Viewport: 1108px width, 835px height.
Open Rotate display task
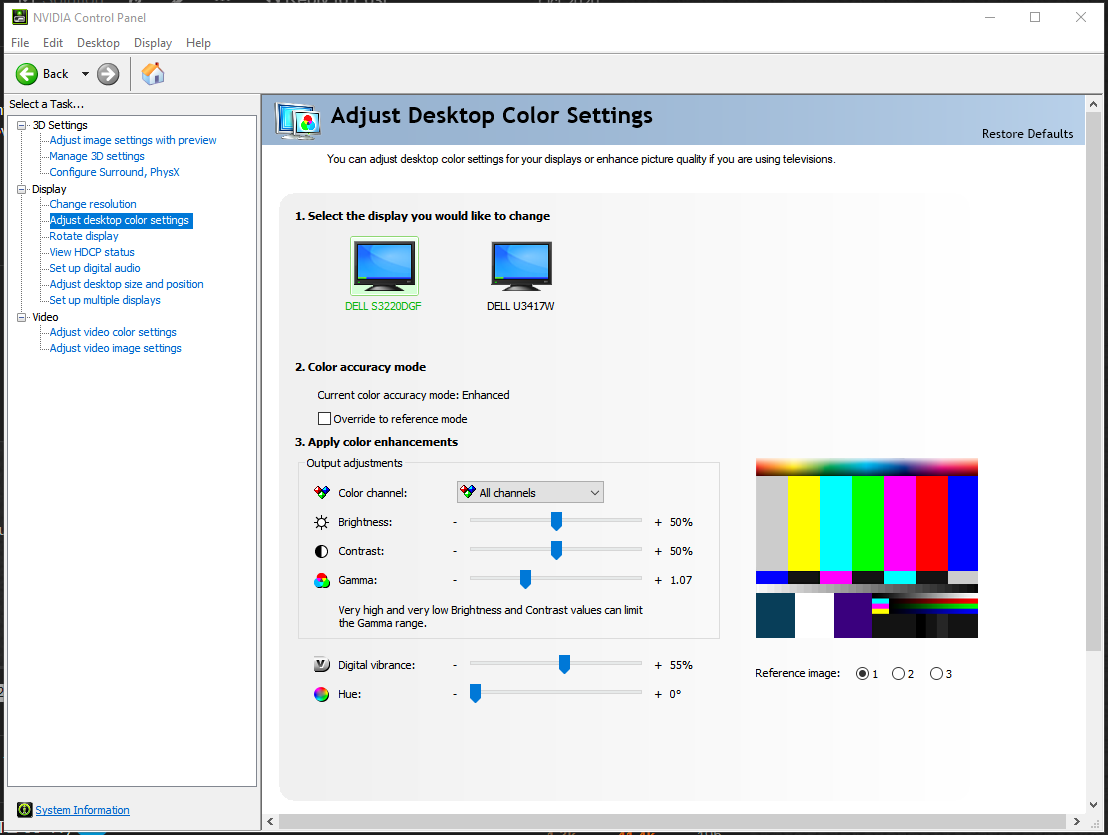point(84,236)
